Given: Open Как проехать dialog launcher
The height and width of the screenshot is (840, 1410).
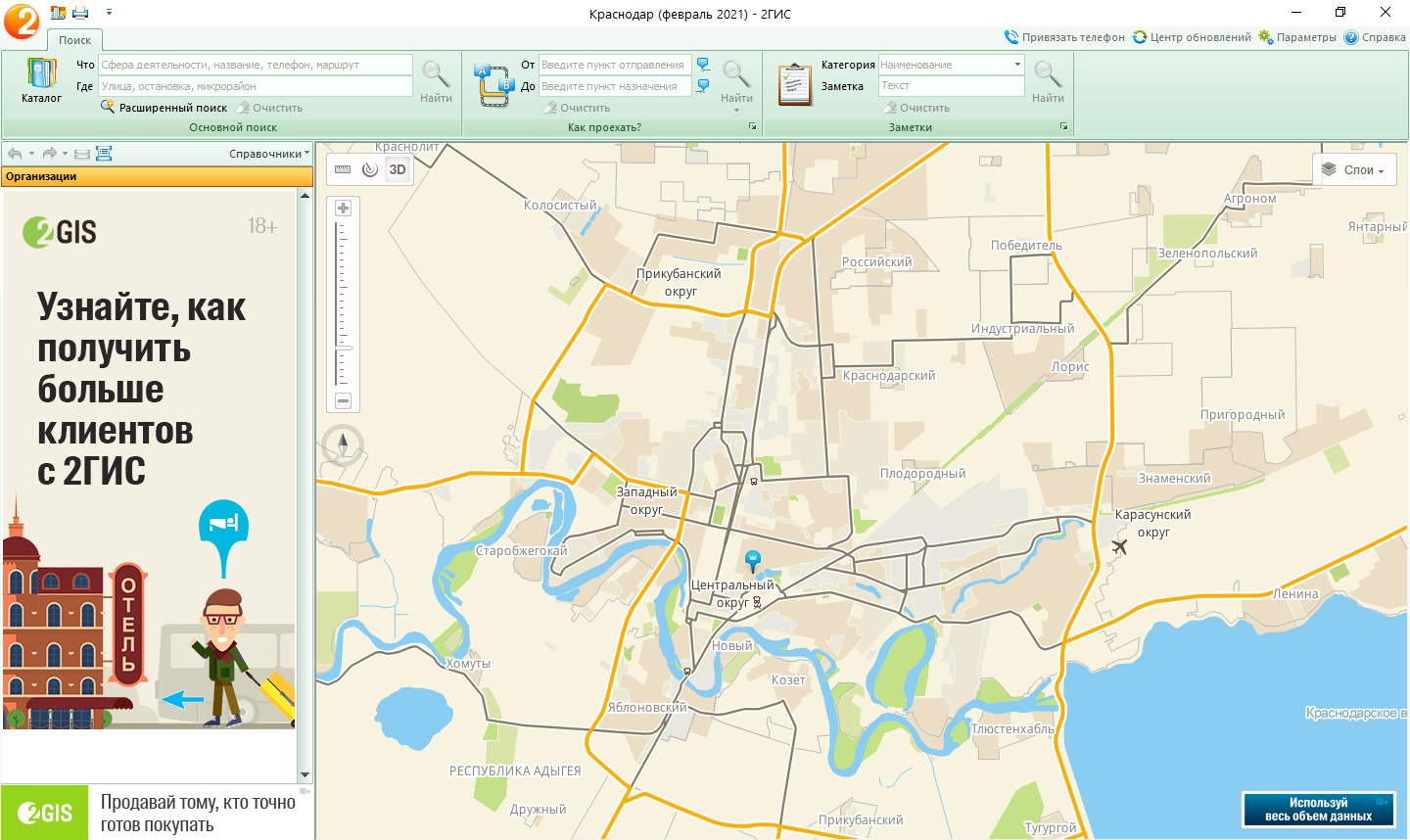Looking at the screenshot, I should (753, 127).
